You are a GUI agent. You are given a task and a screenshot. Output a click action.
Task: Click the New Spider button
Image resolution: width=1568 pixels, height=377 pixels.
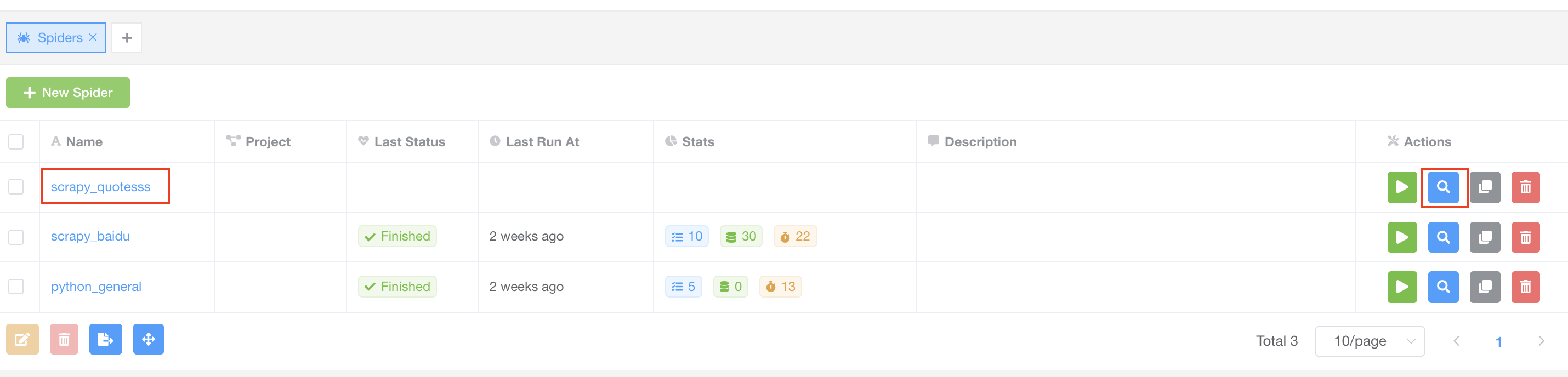pyautogui.click(x=67, y=93)
